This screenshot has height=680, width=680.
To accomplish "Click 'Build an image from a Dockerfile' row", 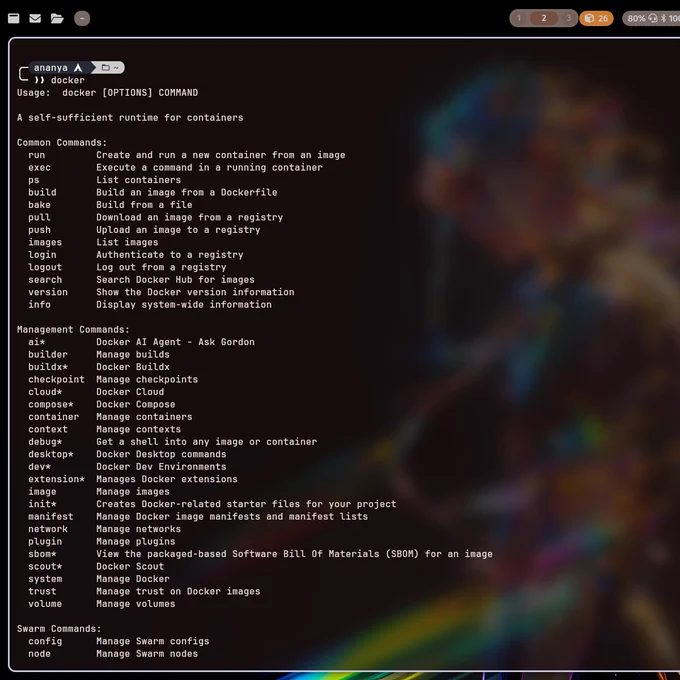I will click(x=153, y=193).
